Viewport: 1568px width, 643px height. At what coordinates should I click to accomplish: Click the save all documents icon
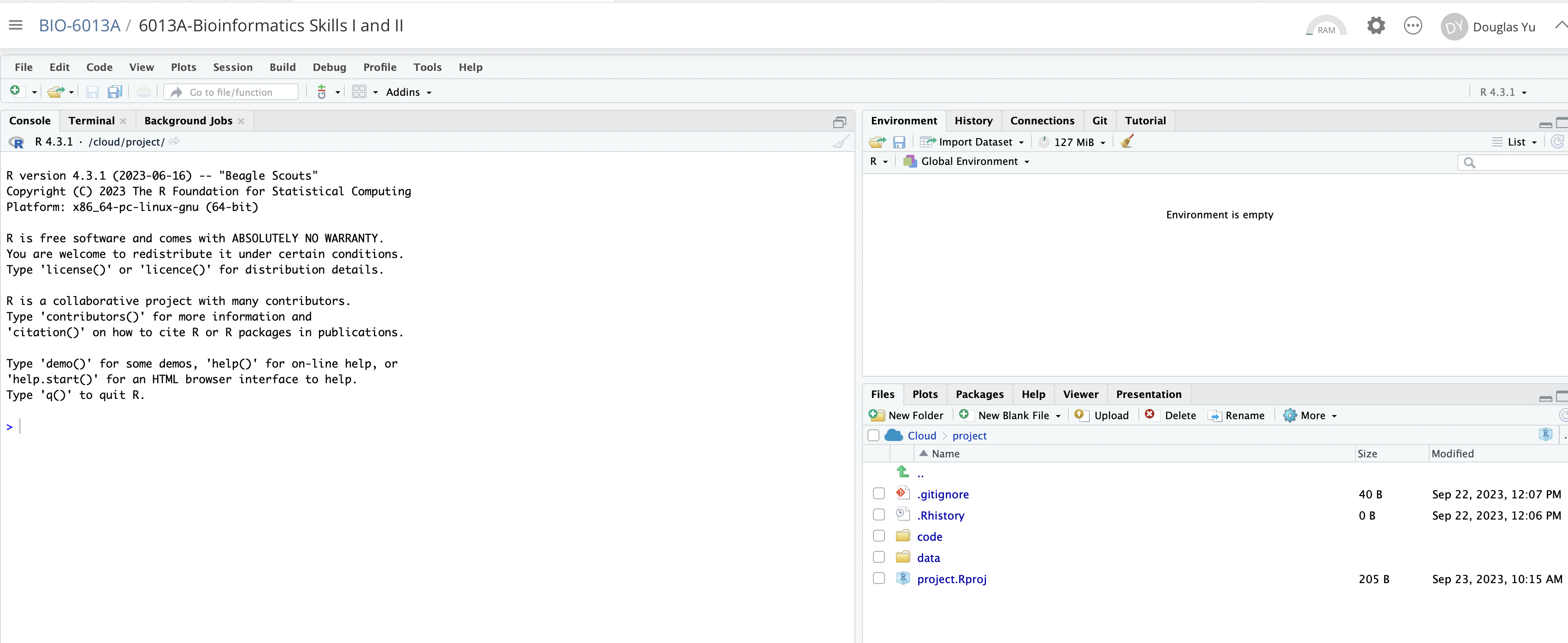click(x=114, y=92)
